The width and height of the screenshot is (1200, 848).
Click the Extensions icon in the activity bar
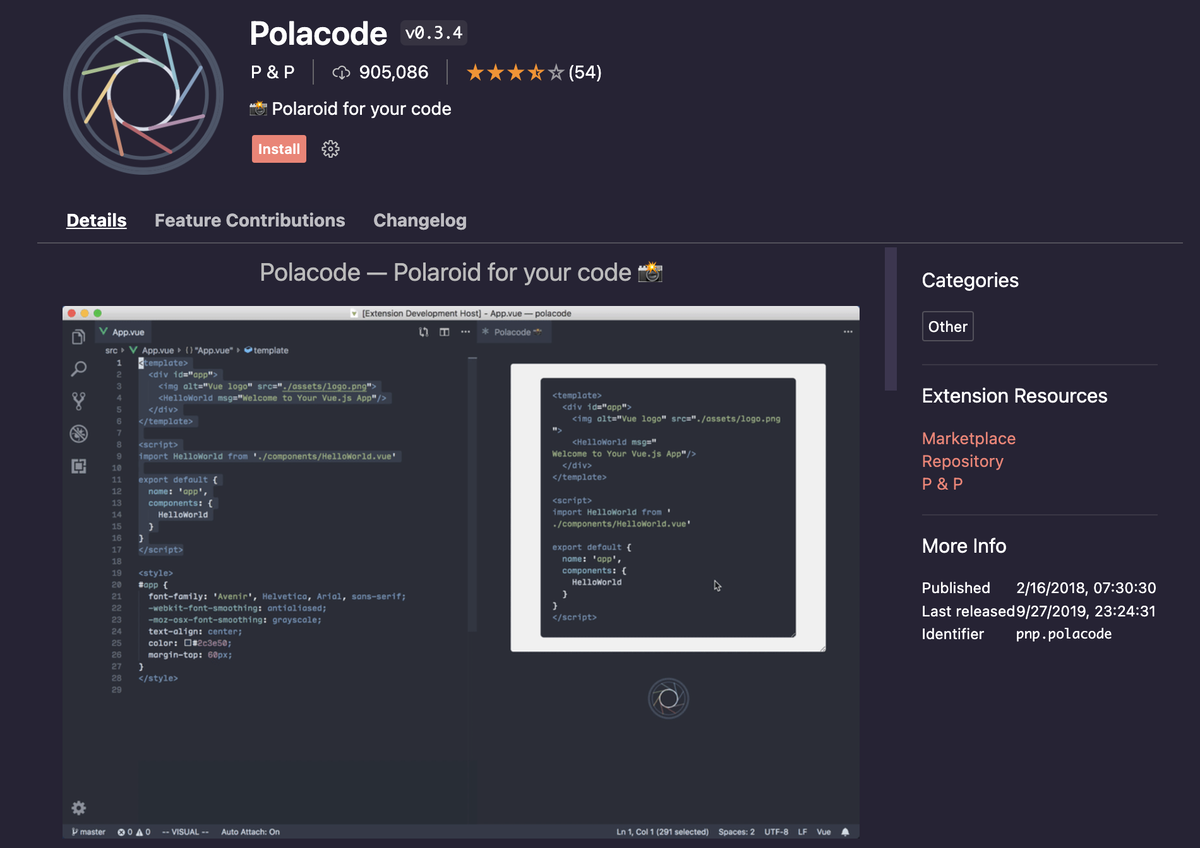[78, 465]
